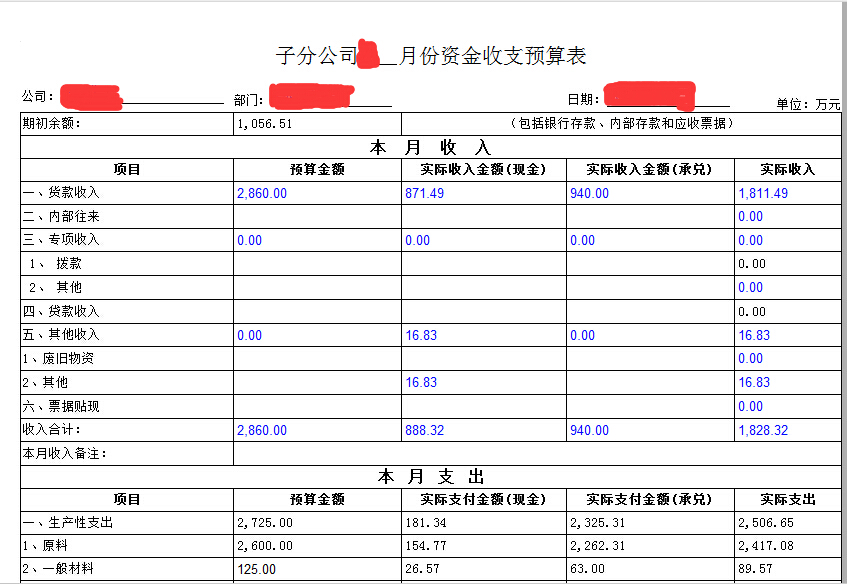
Task: Select the 生产性支出 budget amount 2,725.00
Action: pyautogui.click(x=260, y=521)
